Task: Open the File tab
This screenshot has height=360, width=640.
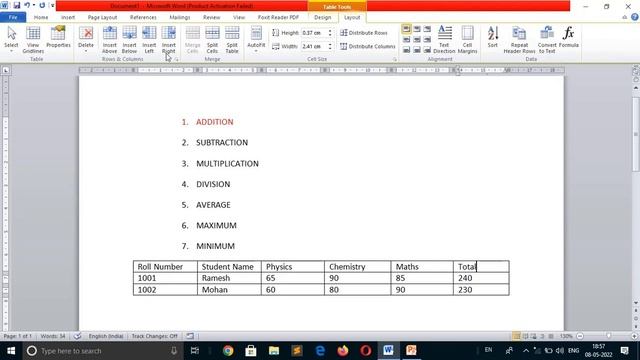Action: (x=13, y=18)
